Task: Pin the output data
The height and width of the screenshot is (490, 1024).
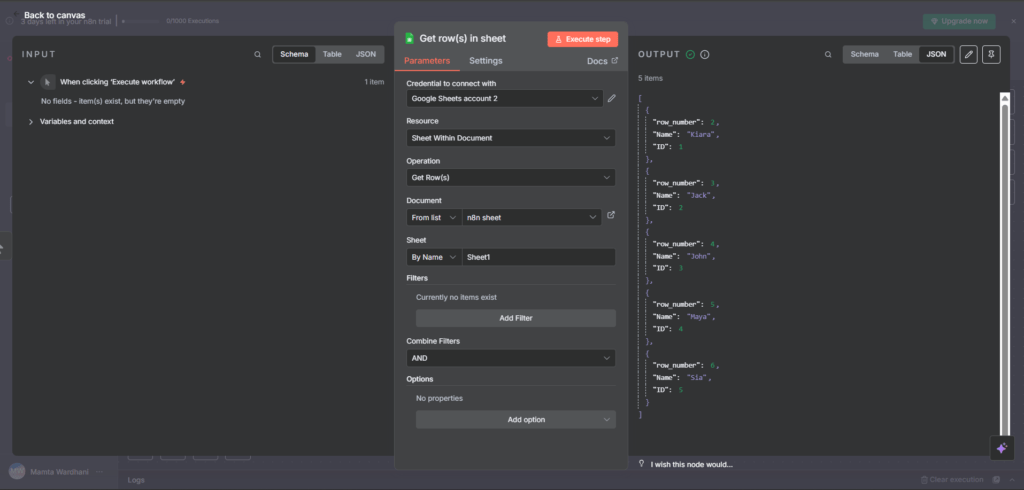Action: pos(991,54)
